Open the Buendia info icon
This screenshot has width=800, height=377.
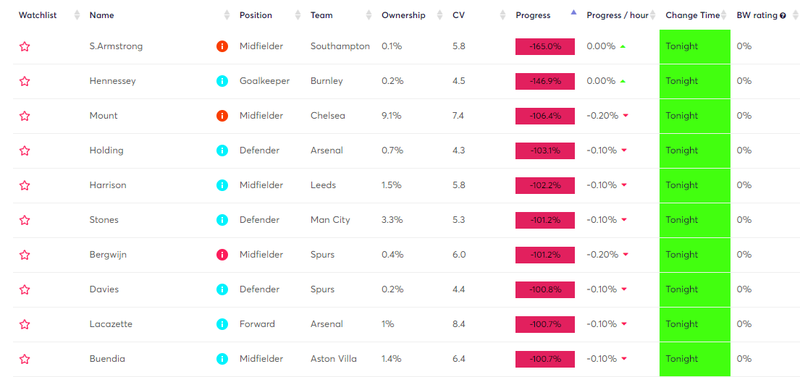click(x=222, y=359)
